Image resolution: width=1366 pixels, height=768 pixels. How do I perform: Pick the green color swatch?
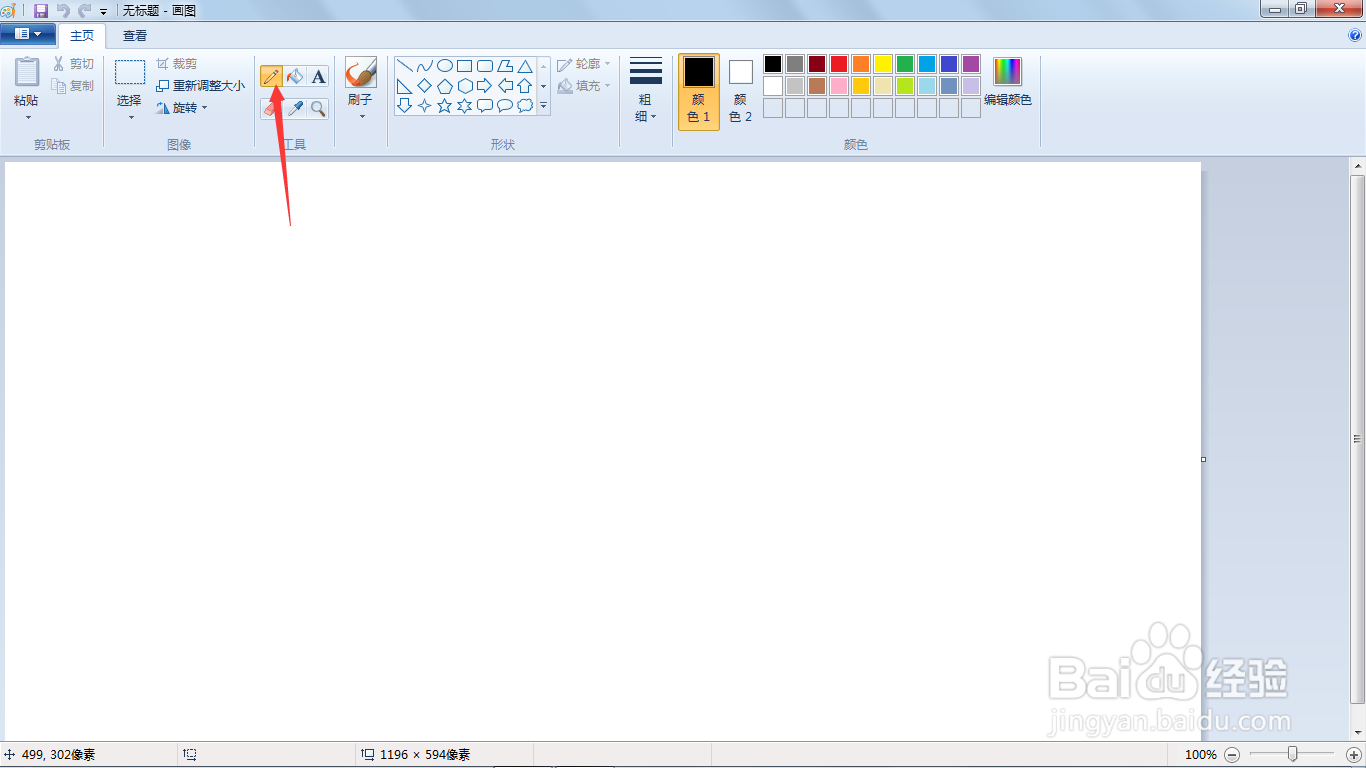pos(905,64)
